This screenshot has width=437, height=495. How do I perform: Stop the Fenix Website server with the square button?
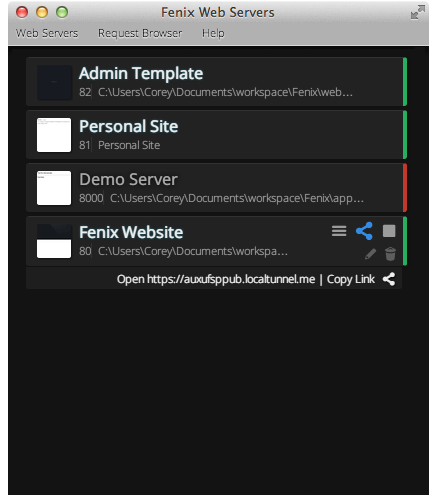(389, 231)
